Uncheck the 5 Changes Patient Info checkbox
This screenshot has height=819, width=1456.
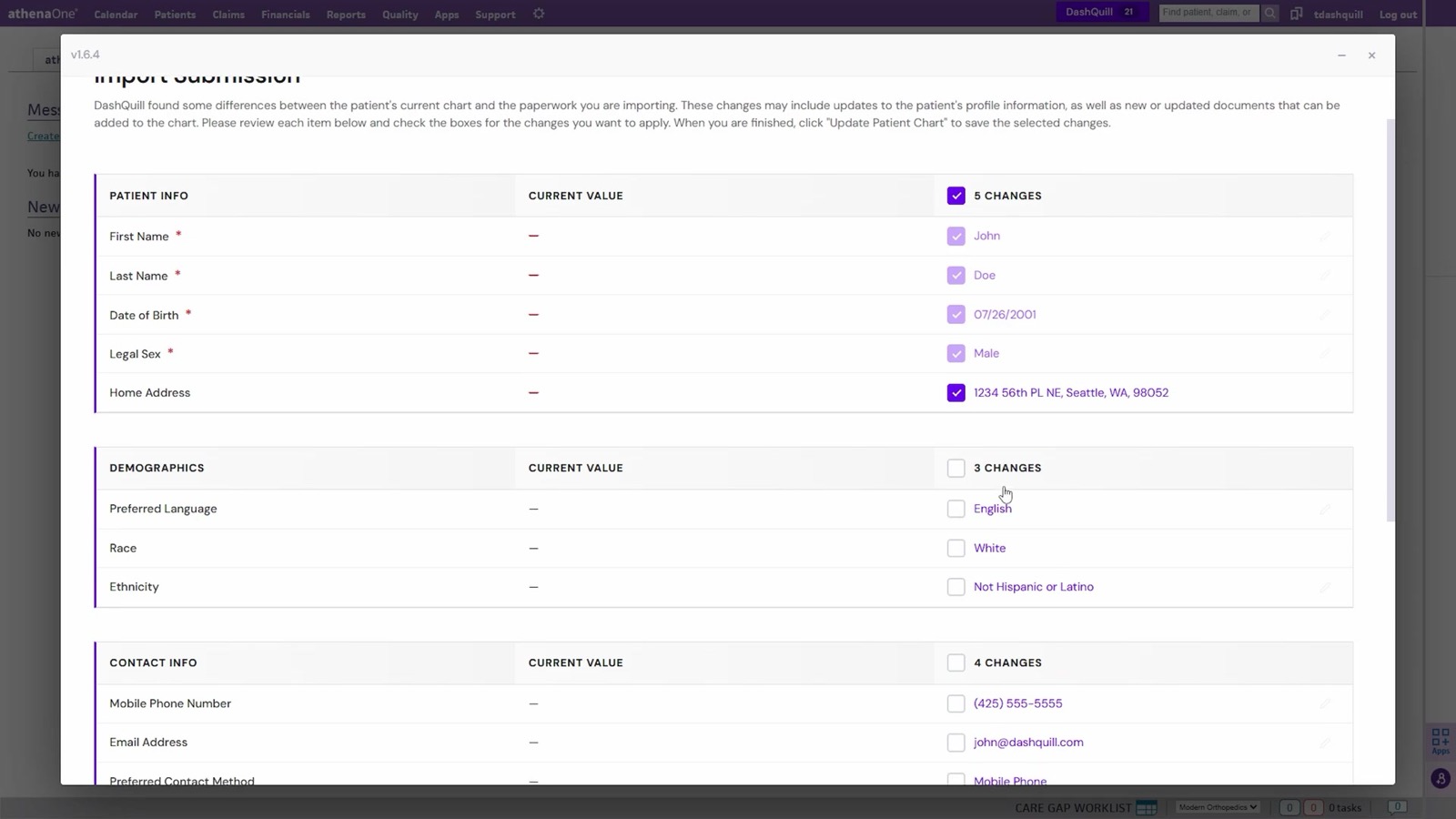955,196
